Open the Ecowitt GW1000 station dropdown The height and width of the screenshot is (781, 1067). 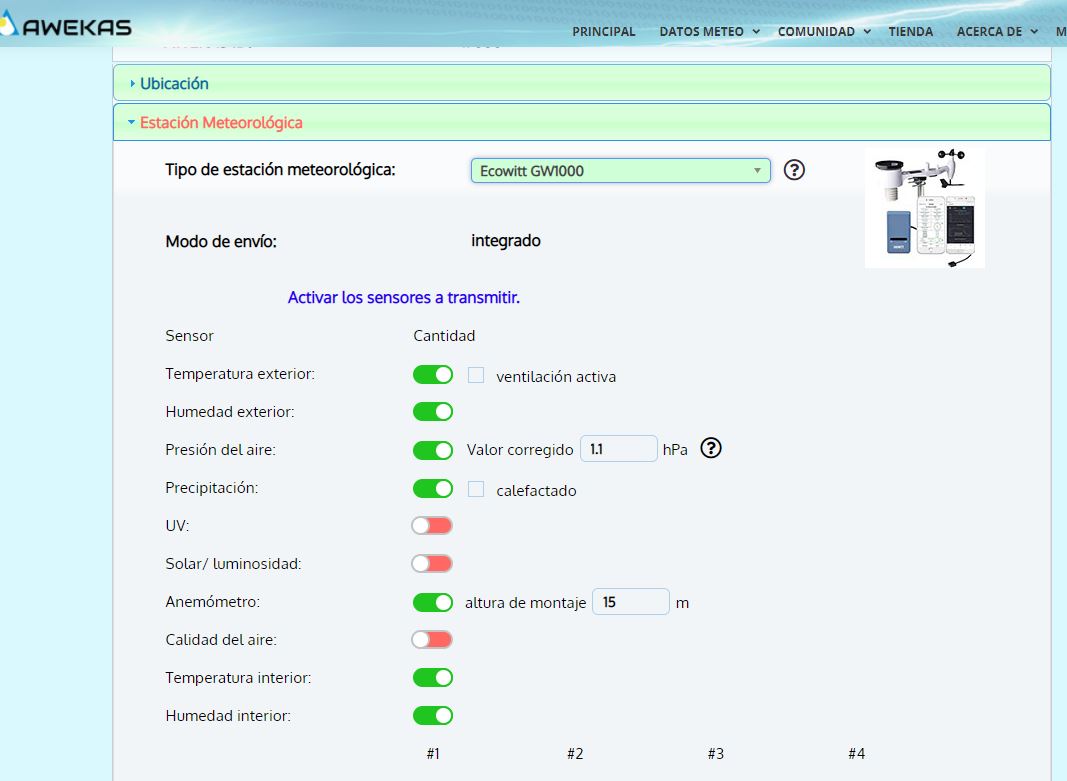point(621,171)
